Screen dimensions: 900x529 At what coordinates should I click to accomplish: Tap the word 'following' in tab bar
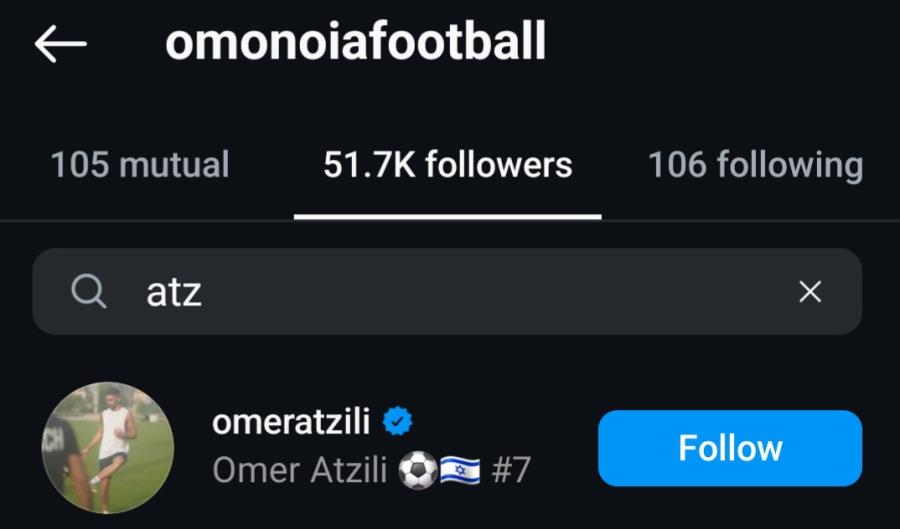[790, 166]
